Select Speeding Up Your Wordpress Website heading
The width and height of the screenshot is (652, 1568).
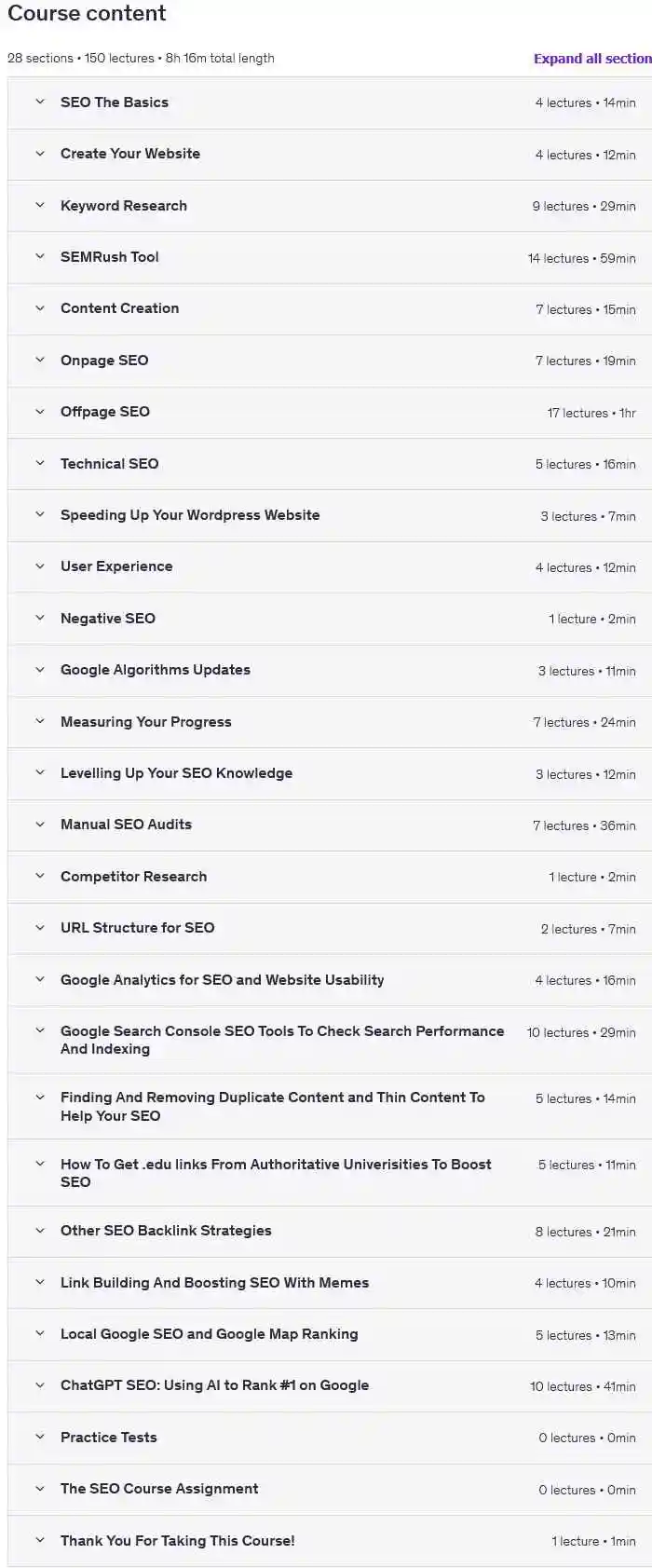(x=190, y=515)
